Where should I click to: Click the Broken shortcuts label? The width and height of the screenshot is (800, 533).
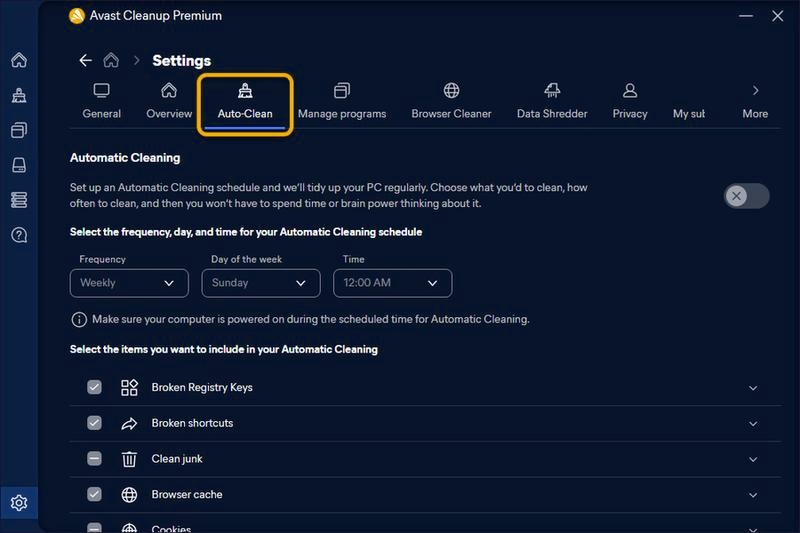(x=192, y=423)
